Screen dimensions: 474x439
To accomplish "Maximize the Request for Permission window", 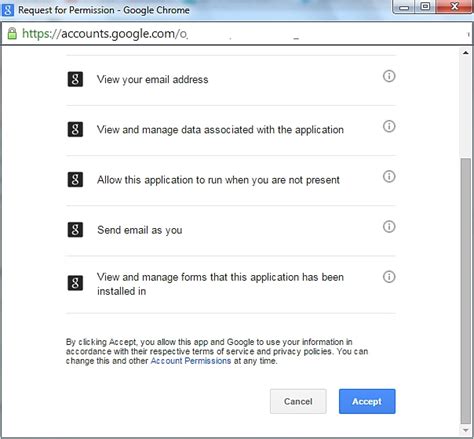I will pos(425,7).
